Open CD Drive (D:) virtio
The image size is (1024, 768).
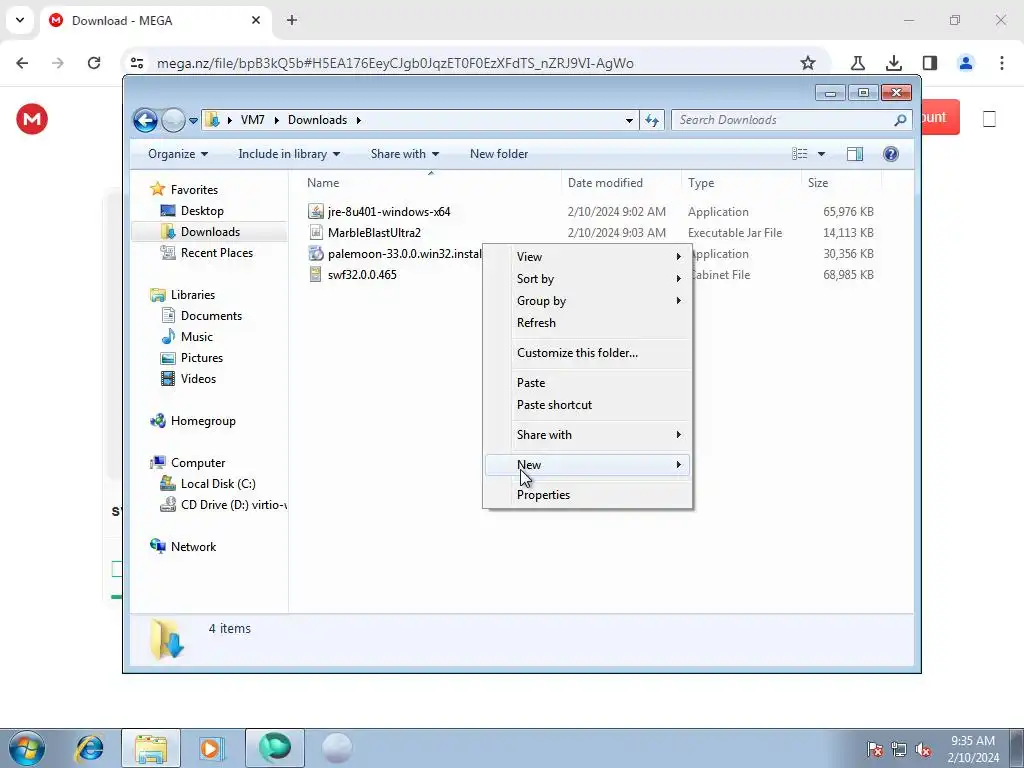point(233,505)
